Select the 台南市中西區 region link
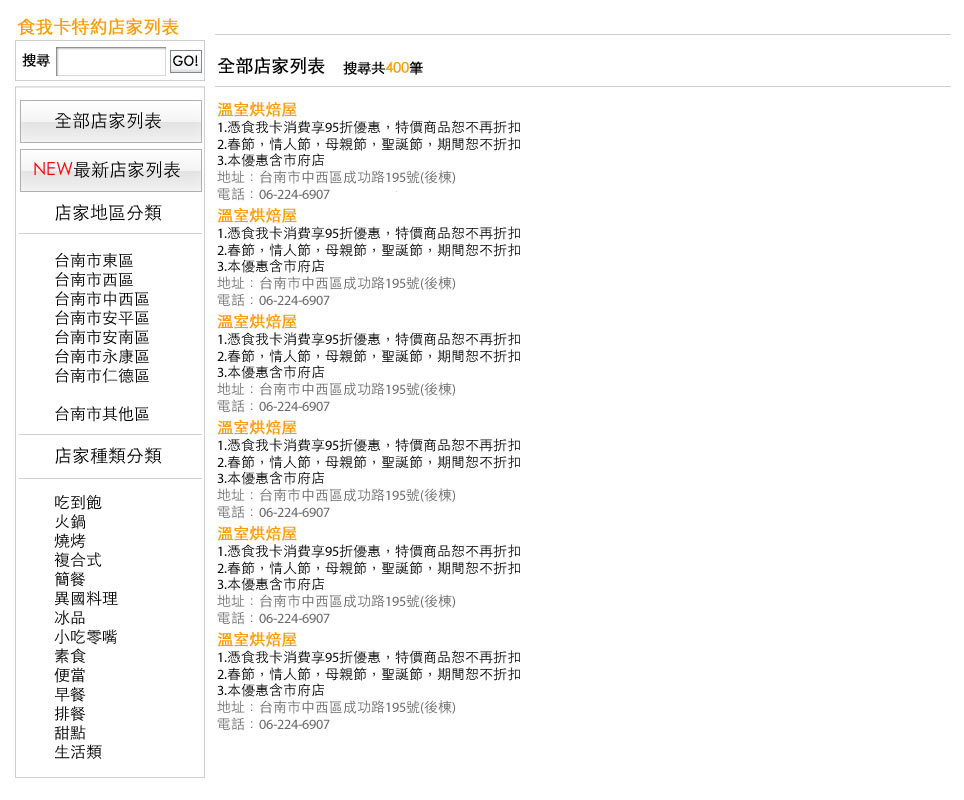This screenshot has height=800, width=964. pyautogui.click(x=101, y=299)
